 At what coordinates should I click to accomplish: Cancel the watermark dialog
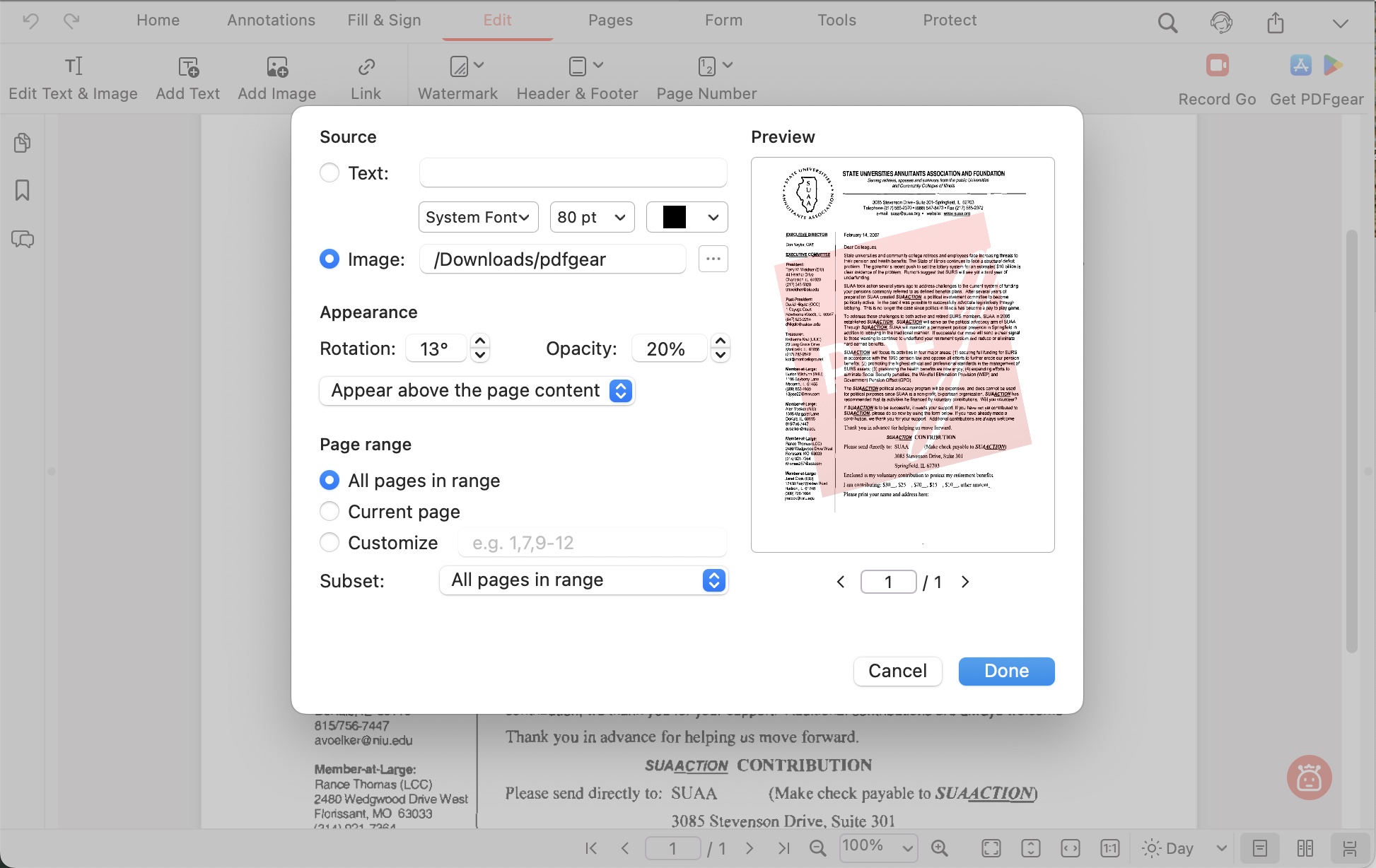coord(897,671)
